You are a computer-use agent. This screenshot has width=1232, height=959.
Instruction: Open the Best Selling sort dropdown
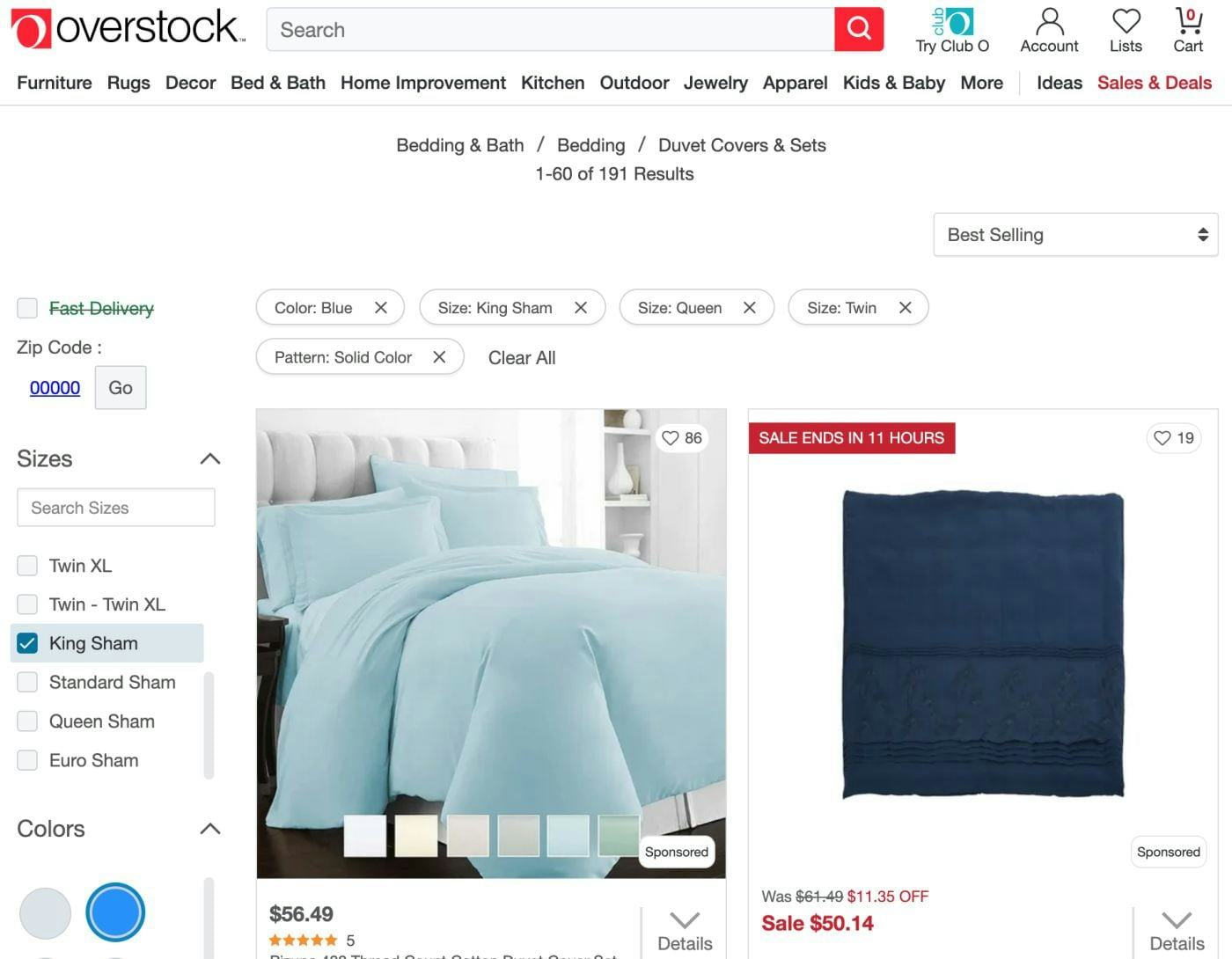1075,235
